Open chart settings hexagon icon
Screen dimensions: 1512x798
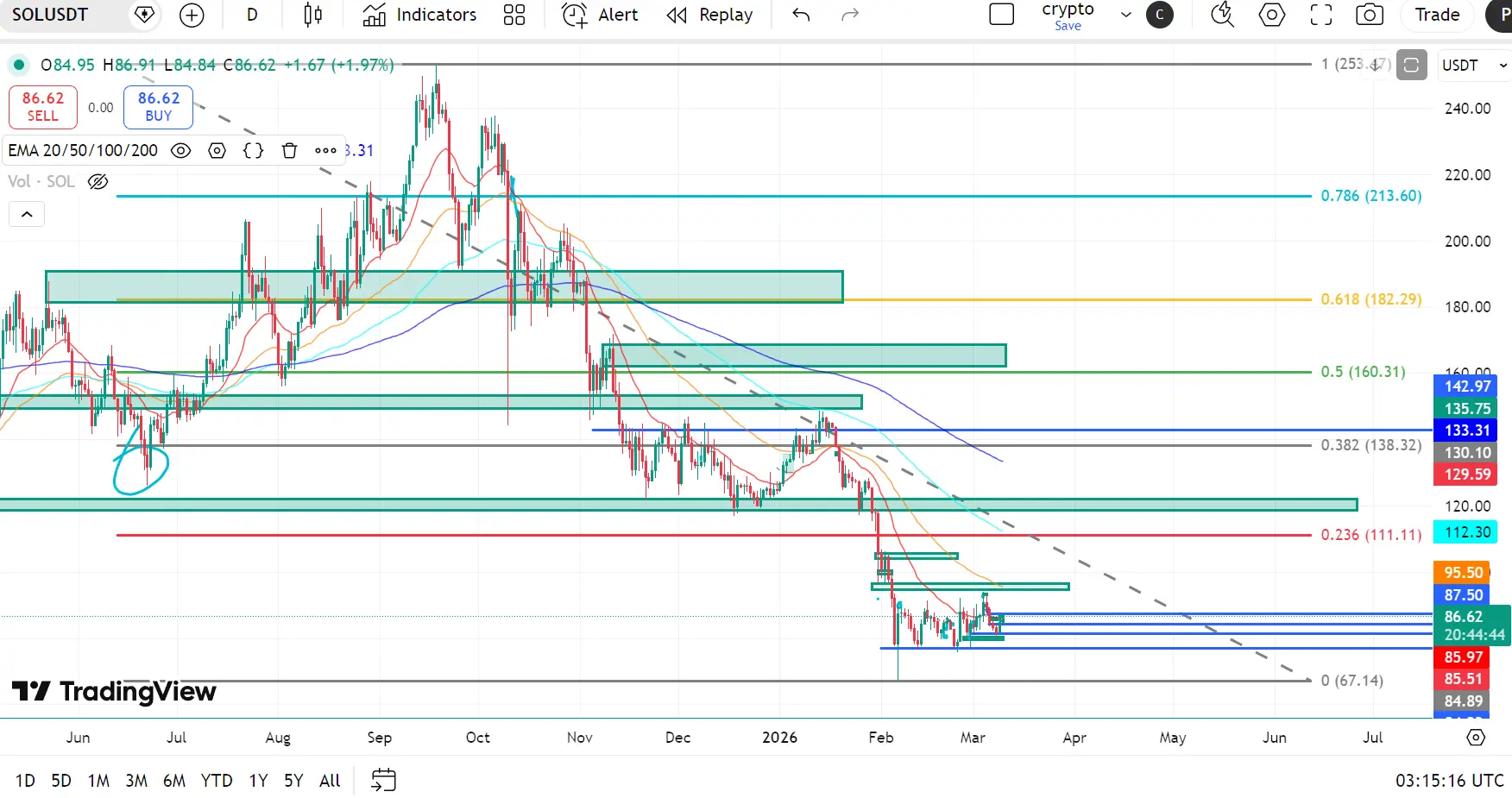pos(1272,15)
